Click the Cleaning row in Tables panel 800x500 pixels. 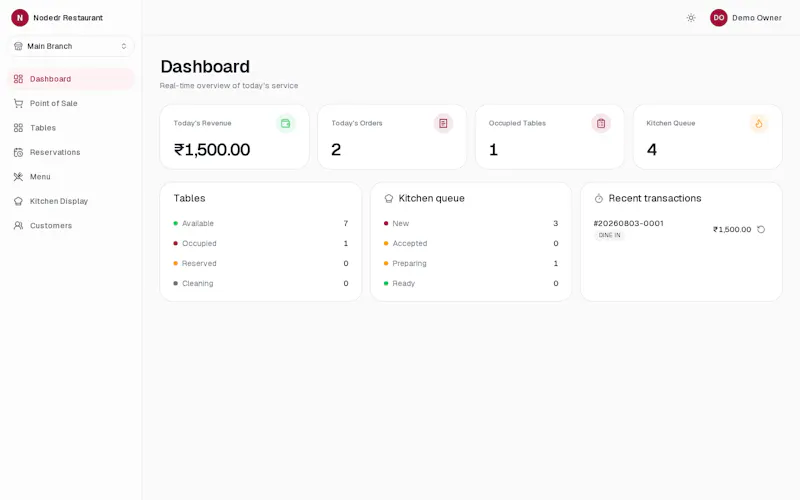(x=261, y=283)
